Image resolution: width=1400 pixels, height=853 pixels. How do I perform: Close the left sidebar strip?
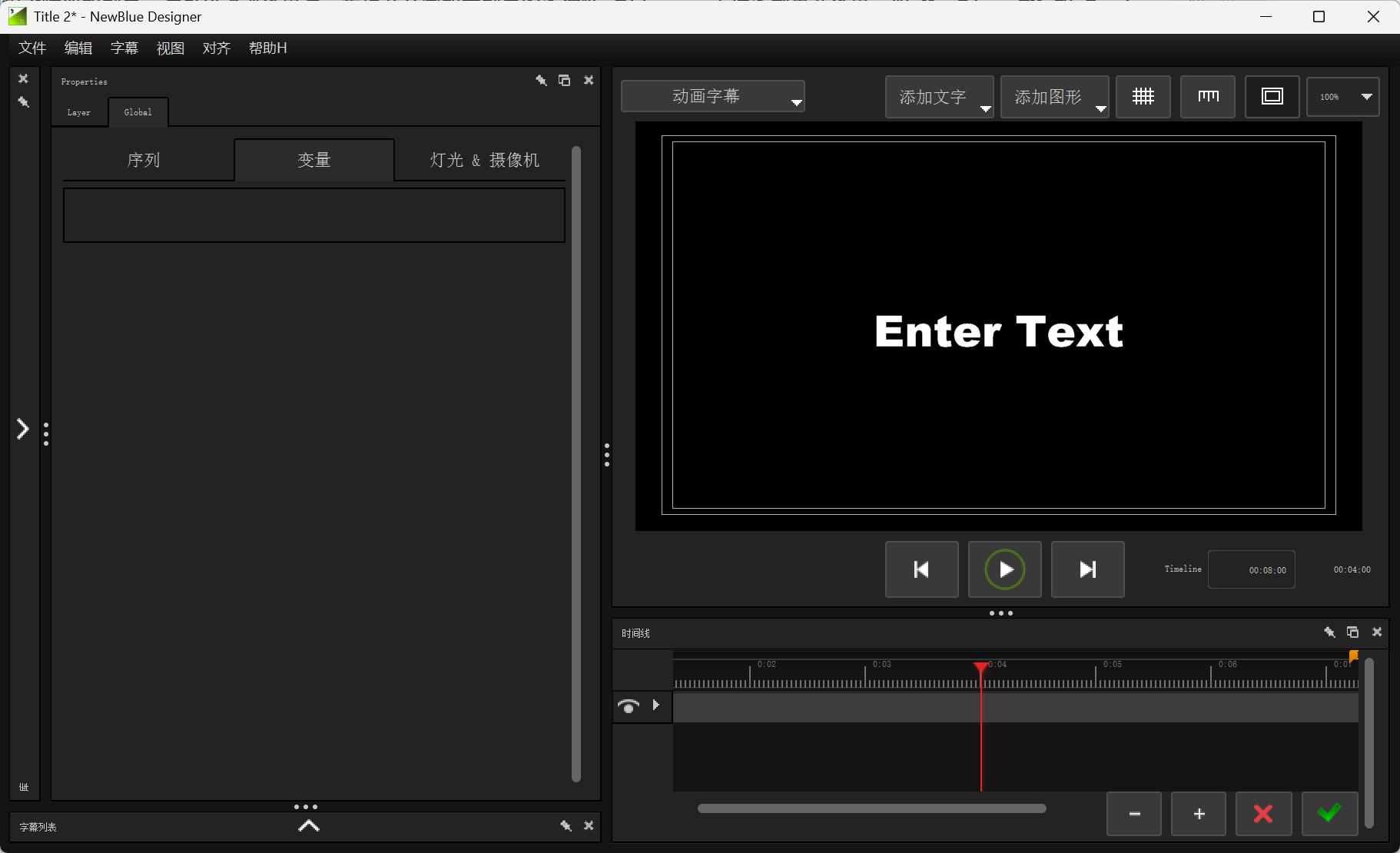(x=23, y=78)
